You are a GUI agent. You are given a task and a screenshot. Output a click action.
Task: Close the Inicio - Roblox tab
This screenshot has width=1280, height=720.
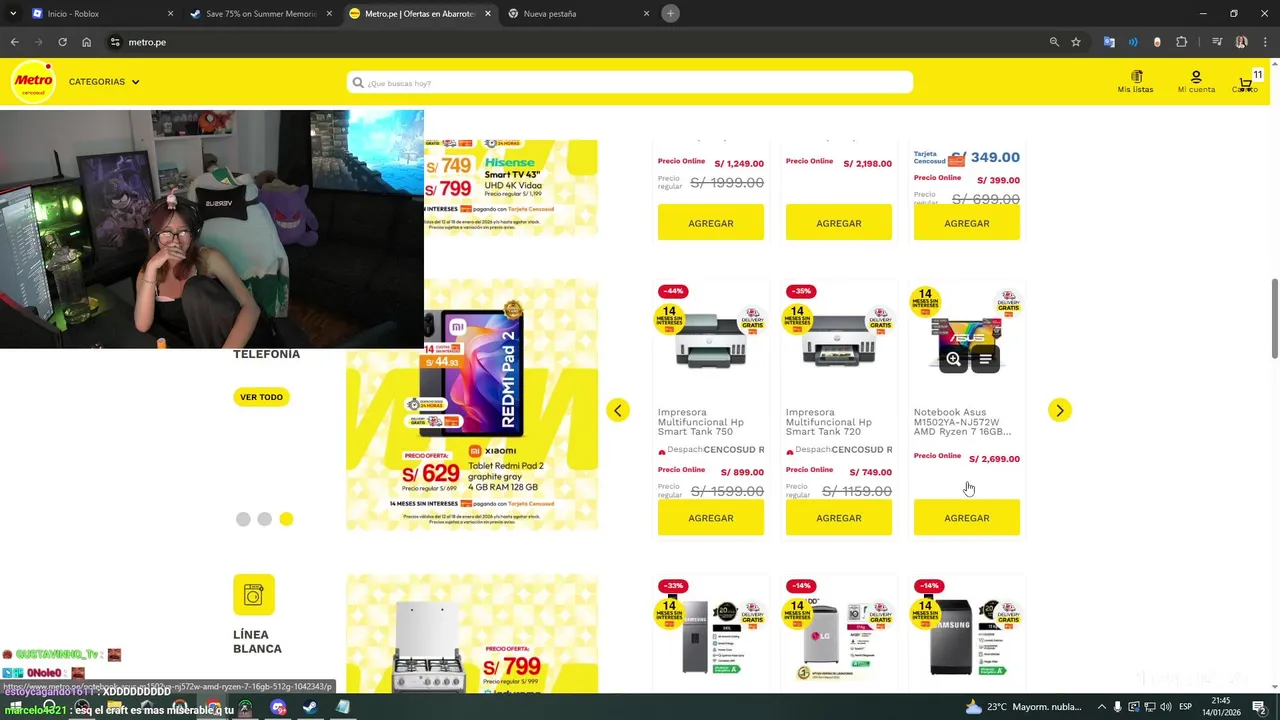click(170, 14)
